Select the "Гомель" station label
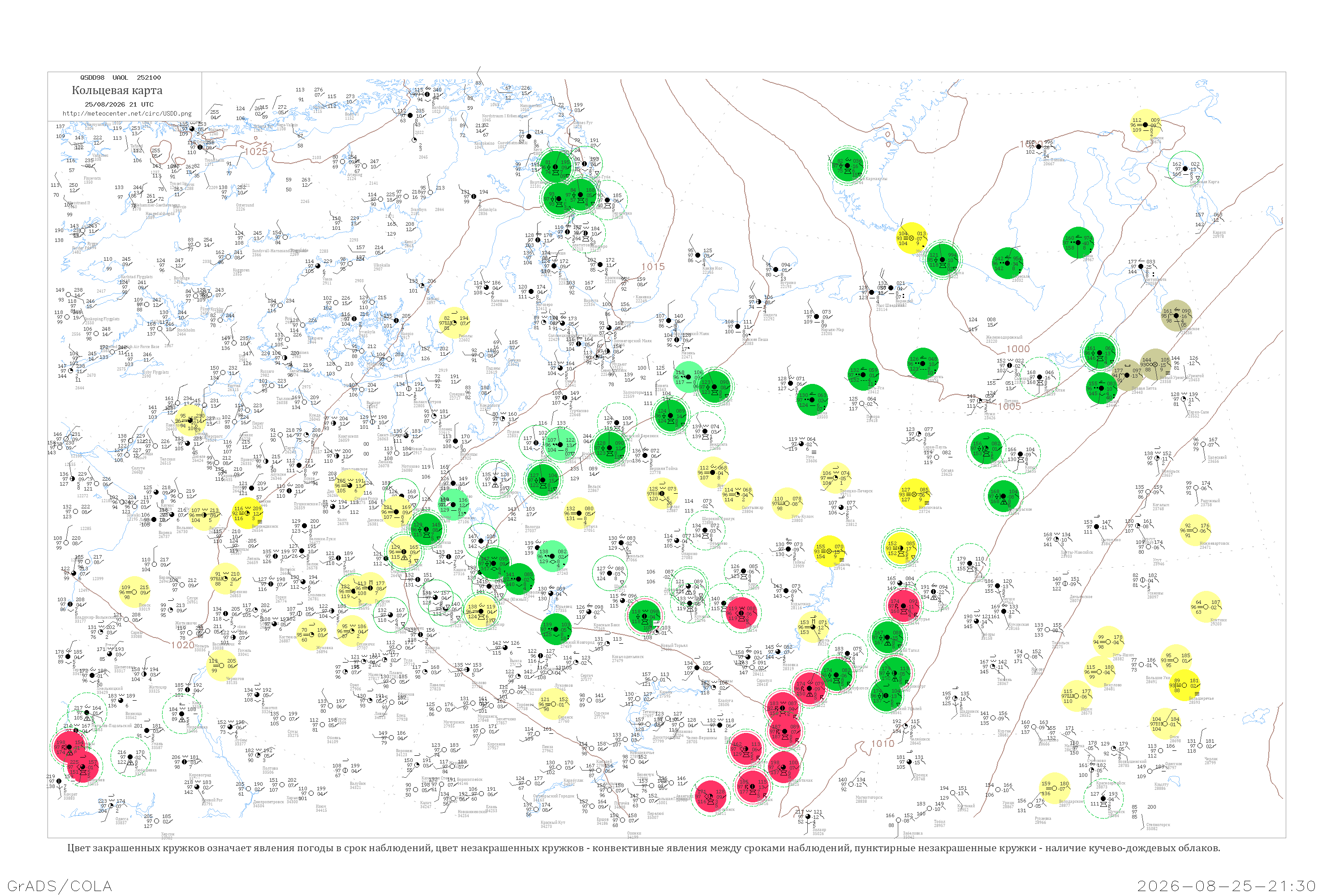 point(244,650)
